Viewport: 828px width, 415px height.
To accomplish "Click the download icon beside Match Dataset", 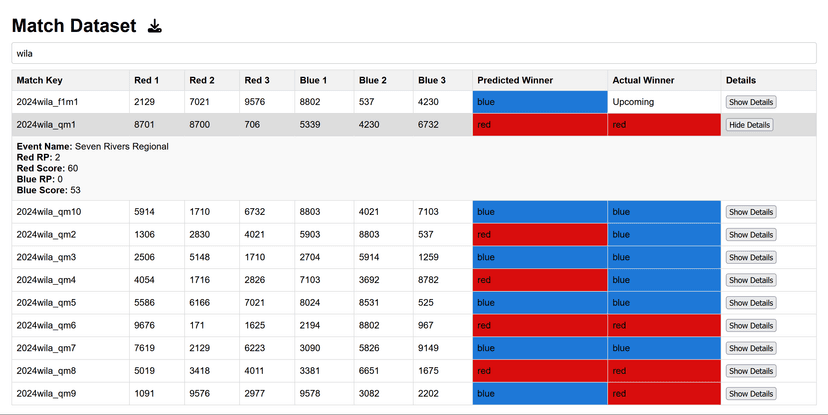I will (154, 26).
